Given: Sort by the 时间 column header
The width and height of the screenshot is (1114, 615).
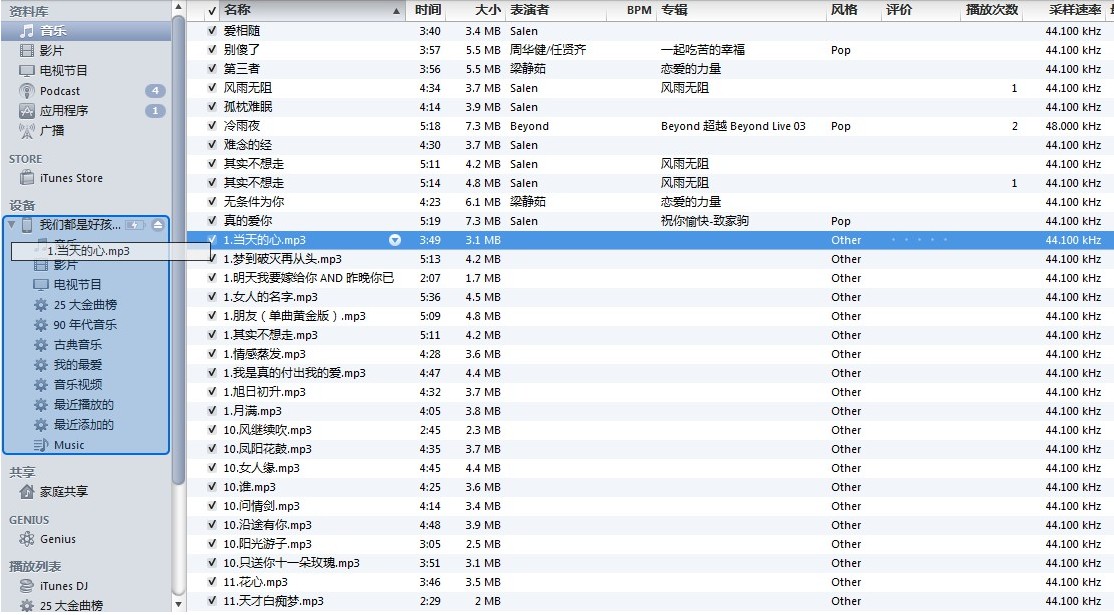Looking at the screenshot, I should [x=428, y=10].
